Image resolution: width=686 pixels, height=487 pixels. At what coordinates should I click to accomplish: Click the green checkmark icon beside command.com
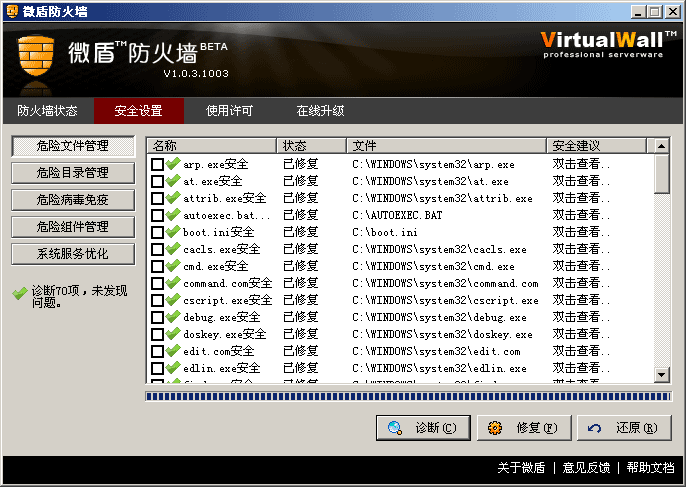[173, 283]
